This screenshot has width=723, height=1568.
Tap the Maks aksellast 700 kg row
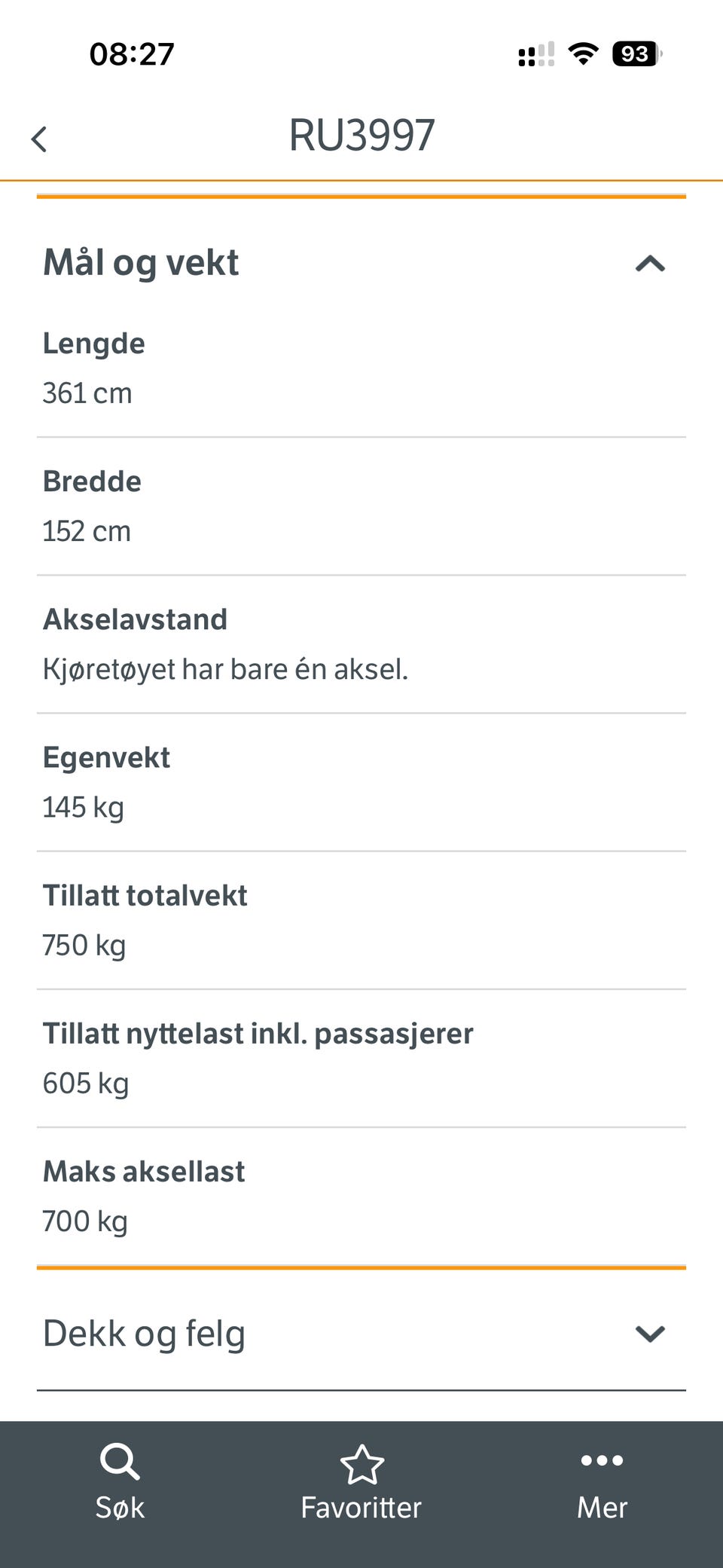tap(361, 1197)
